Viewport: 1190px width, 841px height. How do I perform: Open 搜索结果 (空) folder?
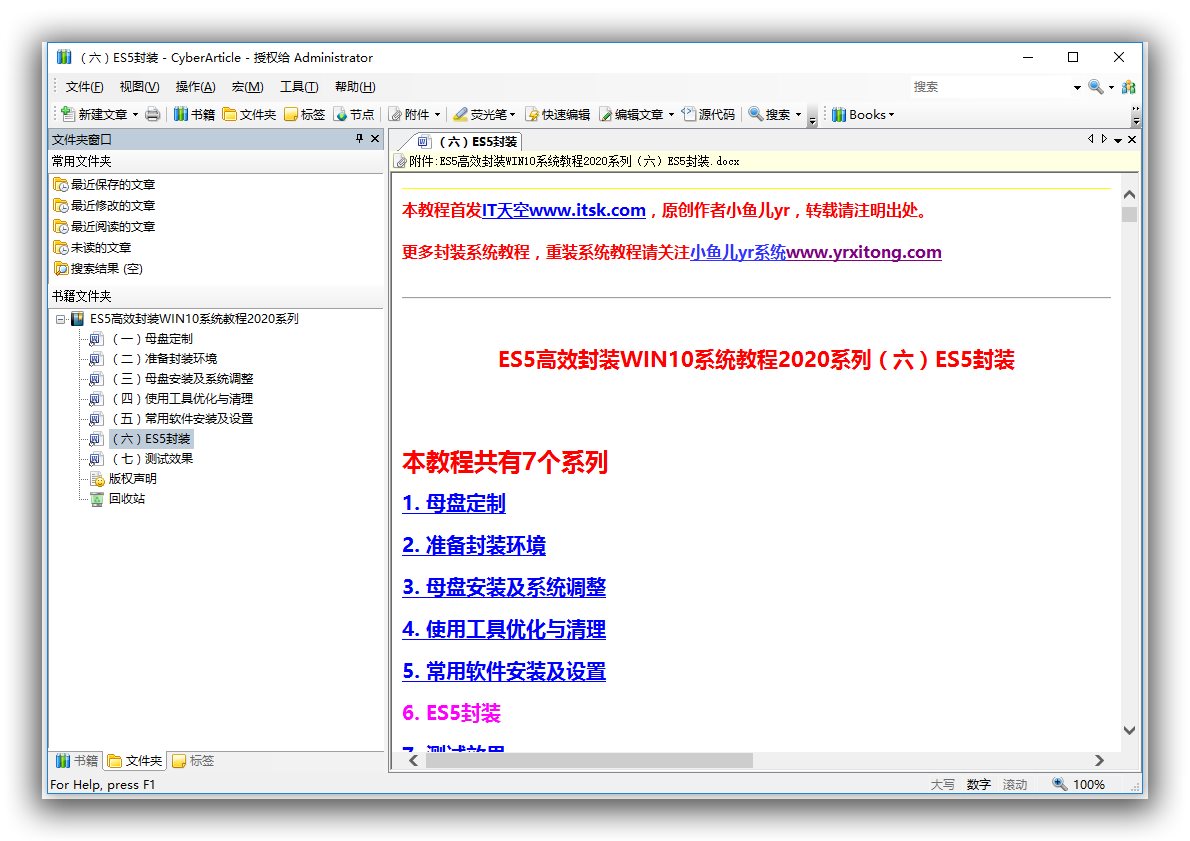point(98,269)
